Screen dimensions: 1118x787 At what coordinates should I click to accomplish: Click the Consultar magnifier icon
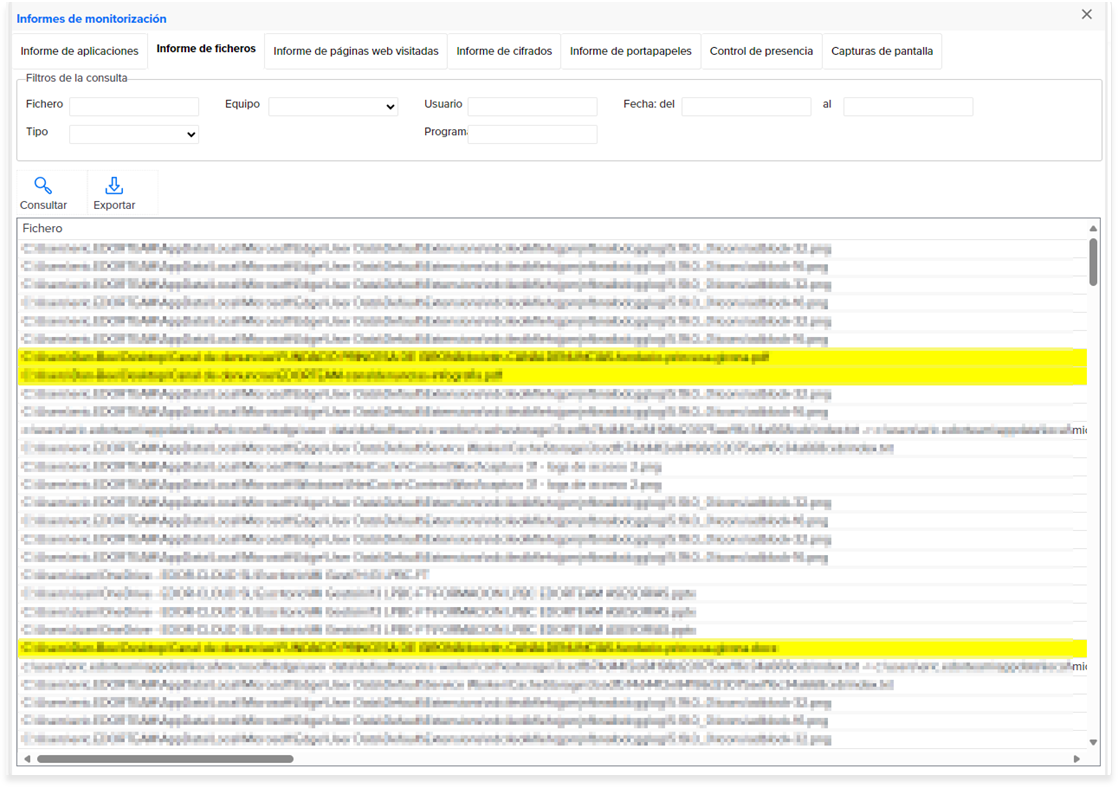tap(43, 186)
